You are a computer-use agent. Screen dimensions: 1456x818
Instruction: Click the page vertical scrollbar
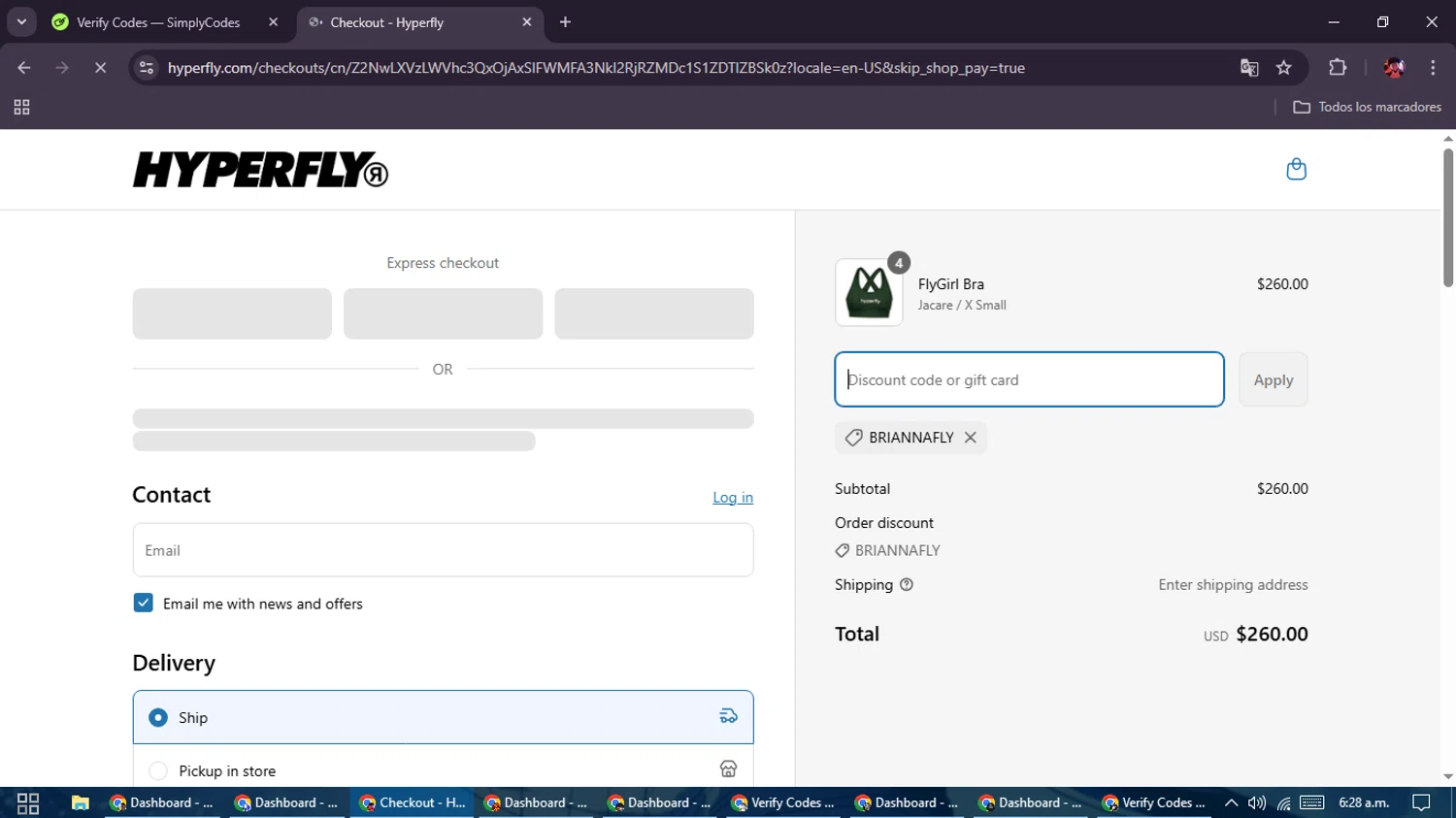(1447, 218)
